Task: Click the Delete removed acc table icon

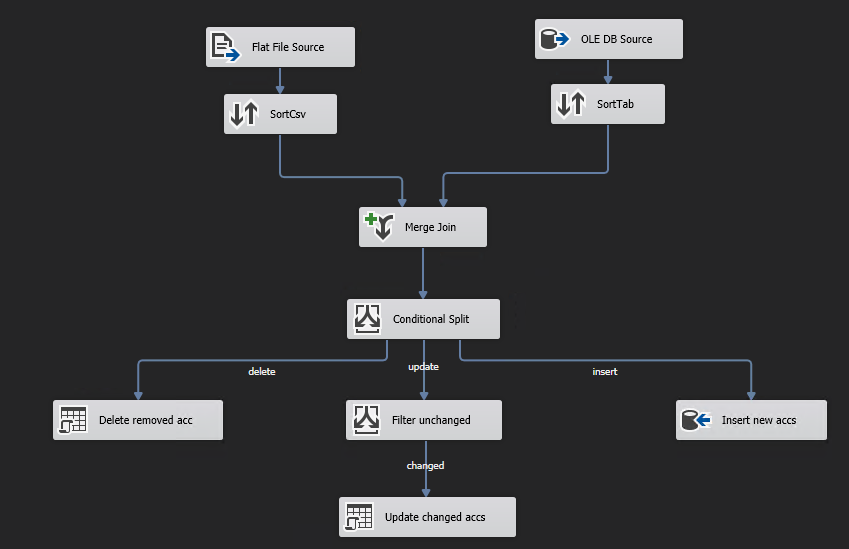Action: pos(73,420)
